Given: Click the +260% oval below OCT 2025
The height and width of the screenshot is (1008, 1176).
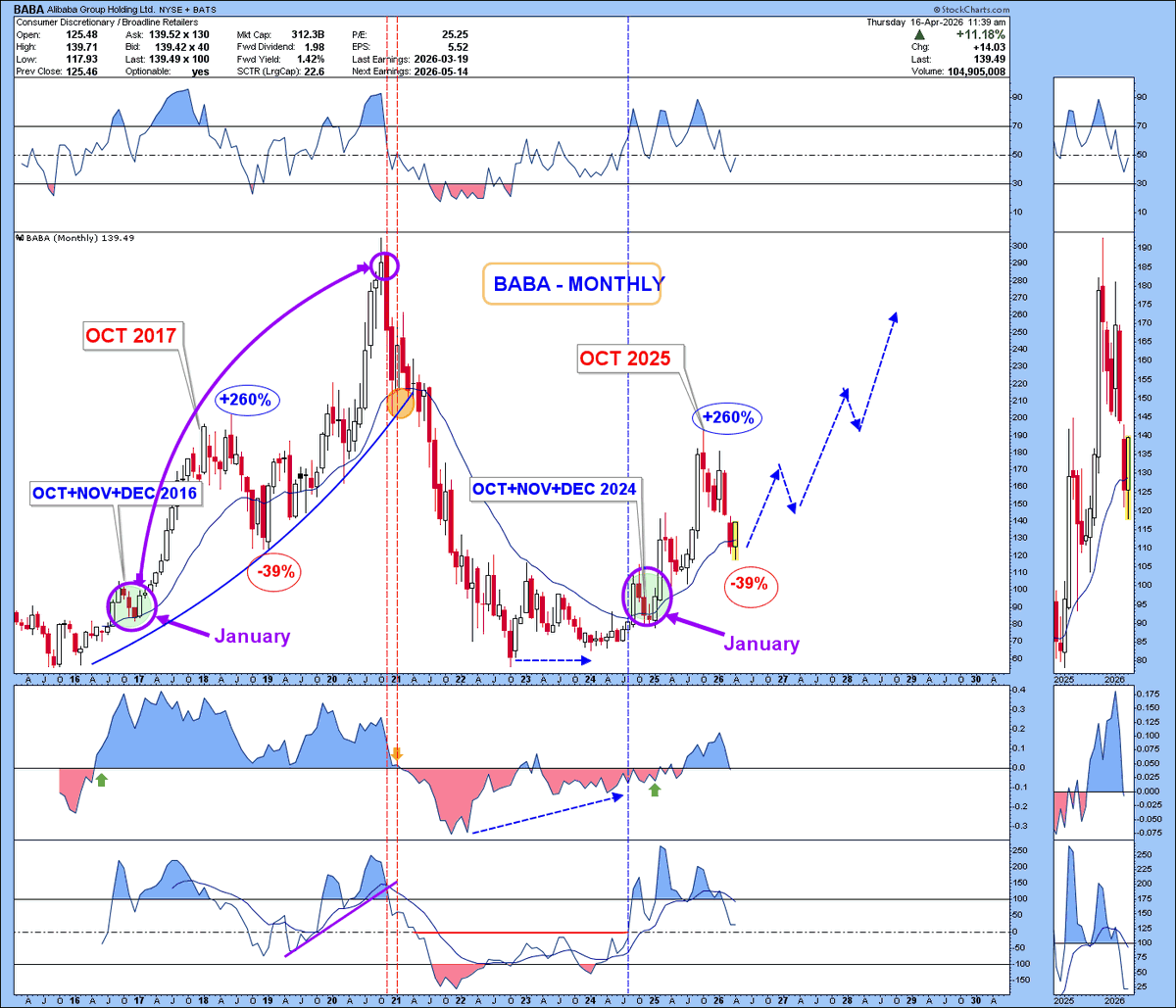Looking at the screenshot, I should [727, 417].
